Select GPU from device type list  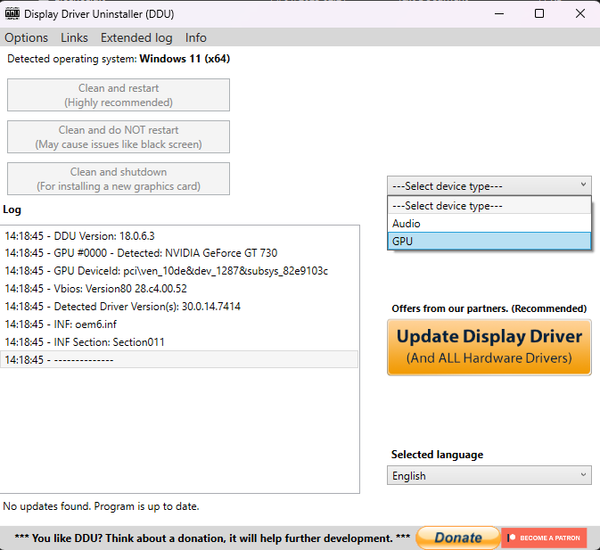488,241
